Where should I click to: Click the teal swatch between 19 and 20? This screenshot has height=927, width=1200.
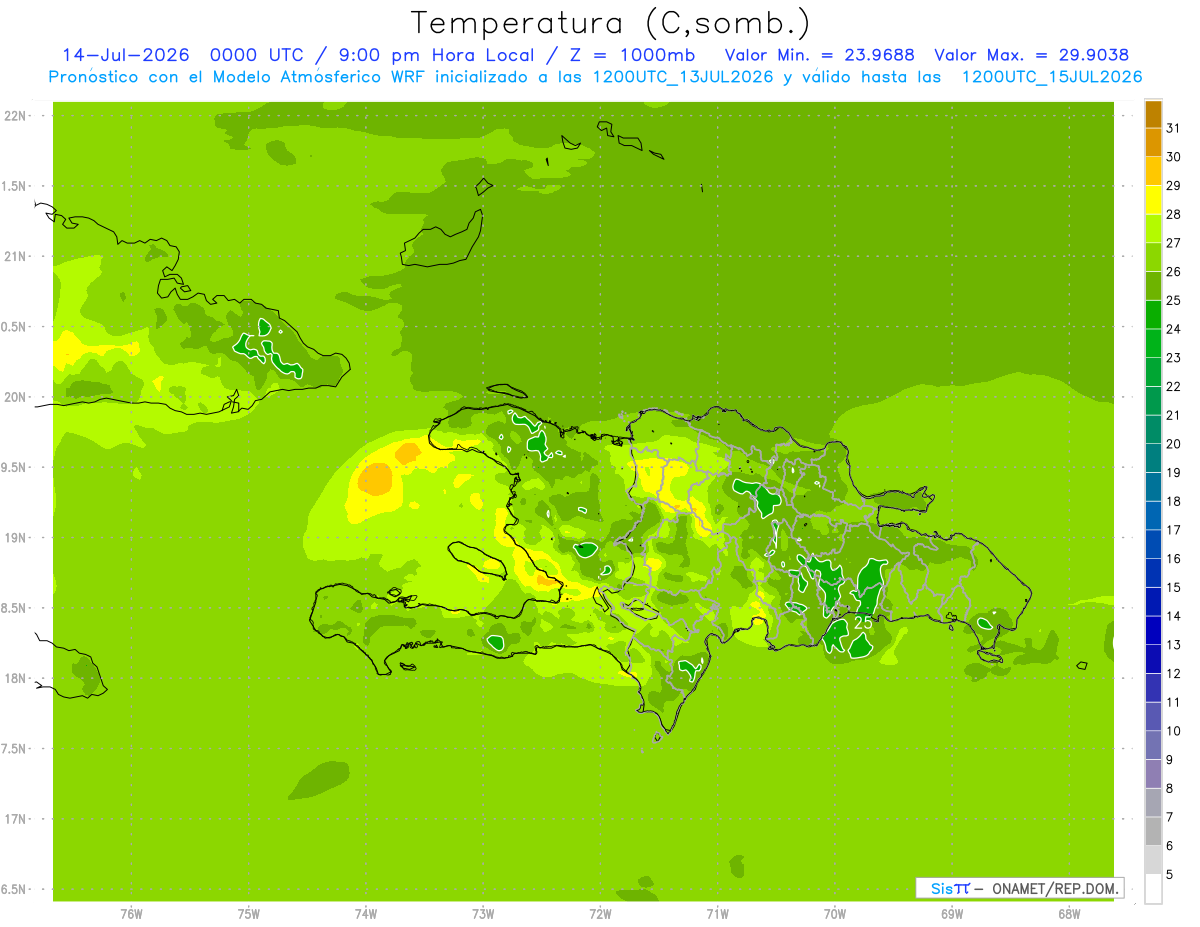pos(1153,459)
